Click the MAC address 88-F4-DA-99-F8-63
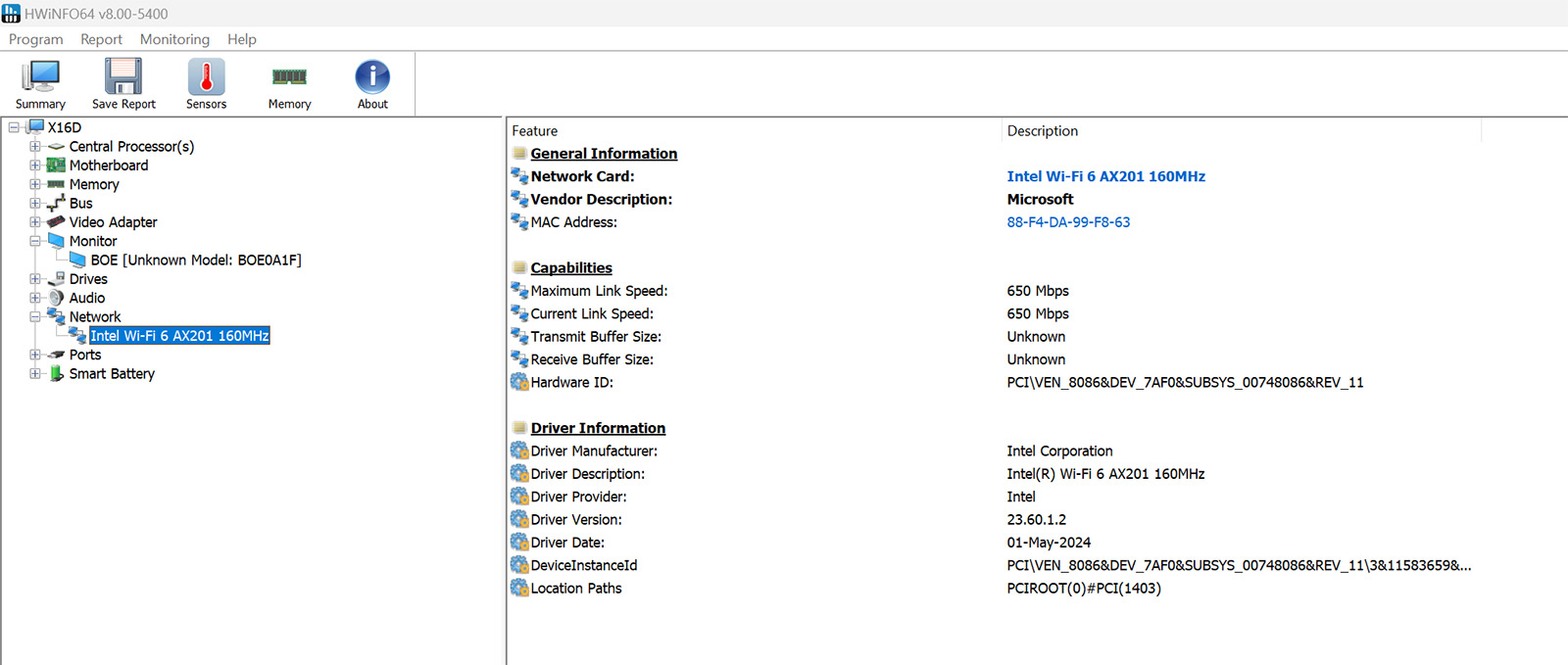Image resolution: width=1568 pixels, height=665 pixels. [x=1068, y=222]
